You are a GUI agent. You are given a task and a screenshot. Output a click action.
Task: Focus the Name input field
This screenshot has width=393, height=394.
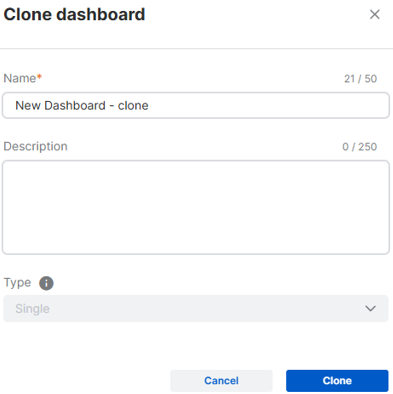(x=196, y=105)
